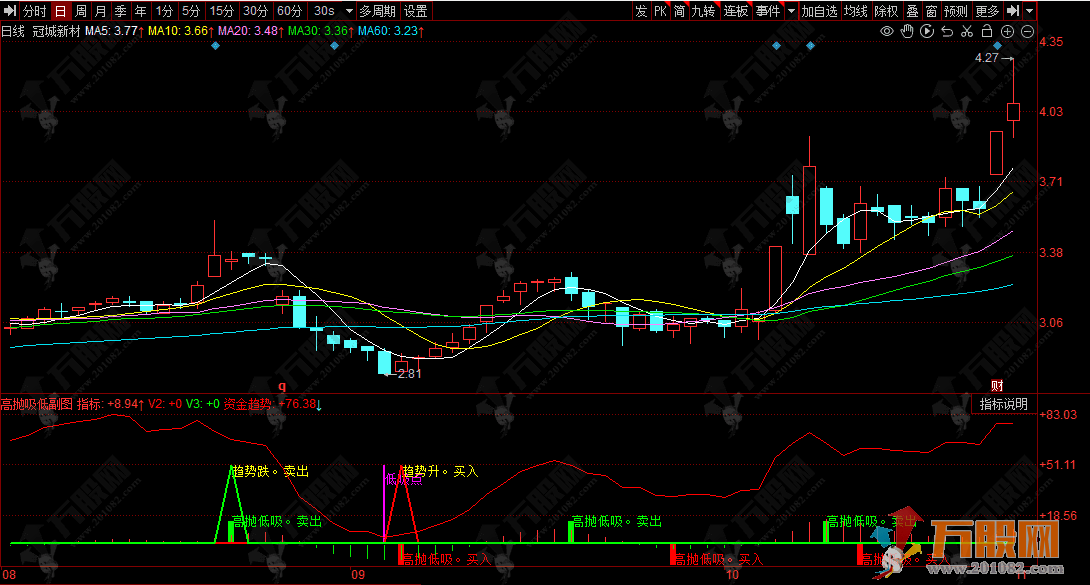Select the hand pan tool
The image size is (1090, 585).
coord(907,31)
